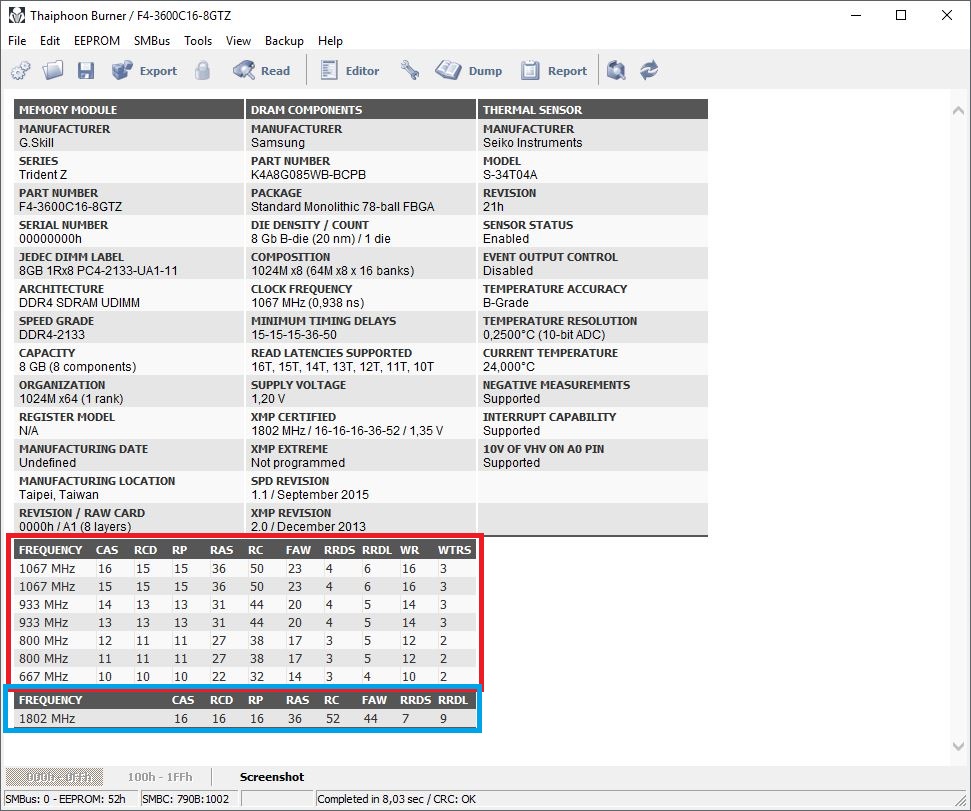This screenshot has width=971, height=811.
Task: Open the View menu
Action: click(238, 41)
